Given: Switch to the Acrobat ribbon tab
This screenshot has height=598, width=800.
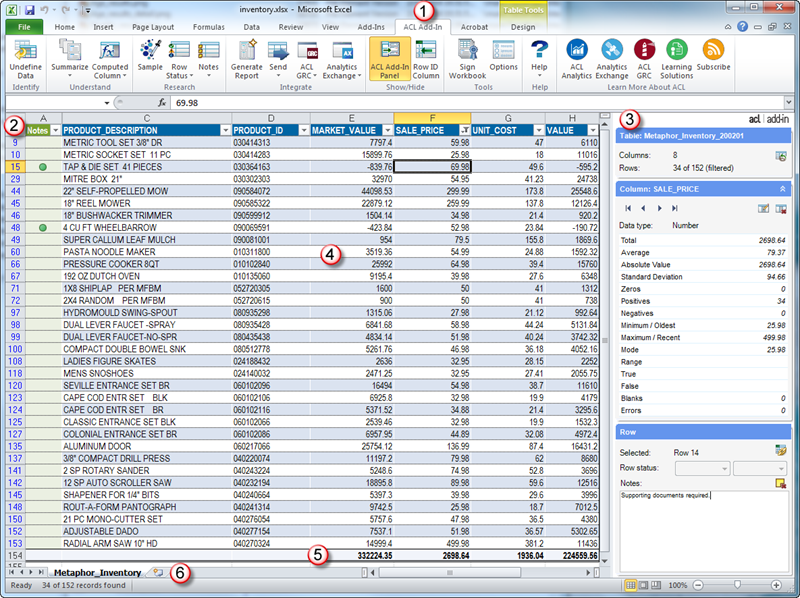Looking at the screenshot, I should click(x=474, y=27).
